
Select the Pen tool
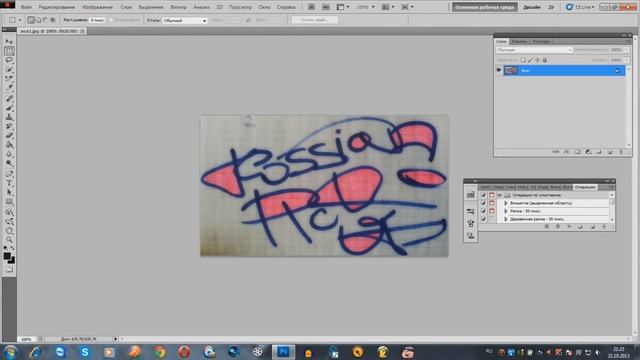(9, 174)
